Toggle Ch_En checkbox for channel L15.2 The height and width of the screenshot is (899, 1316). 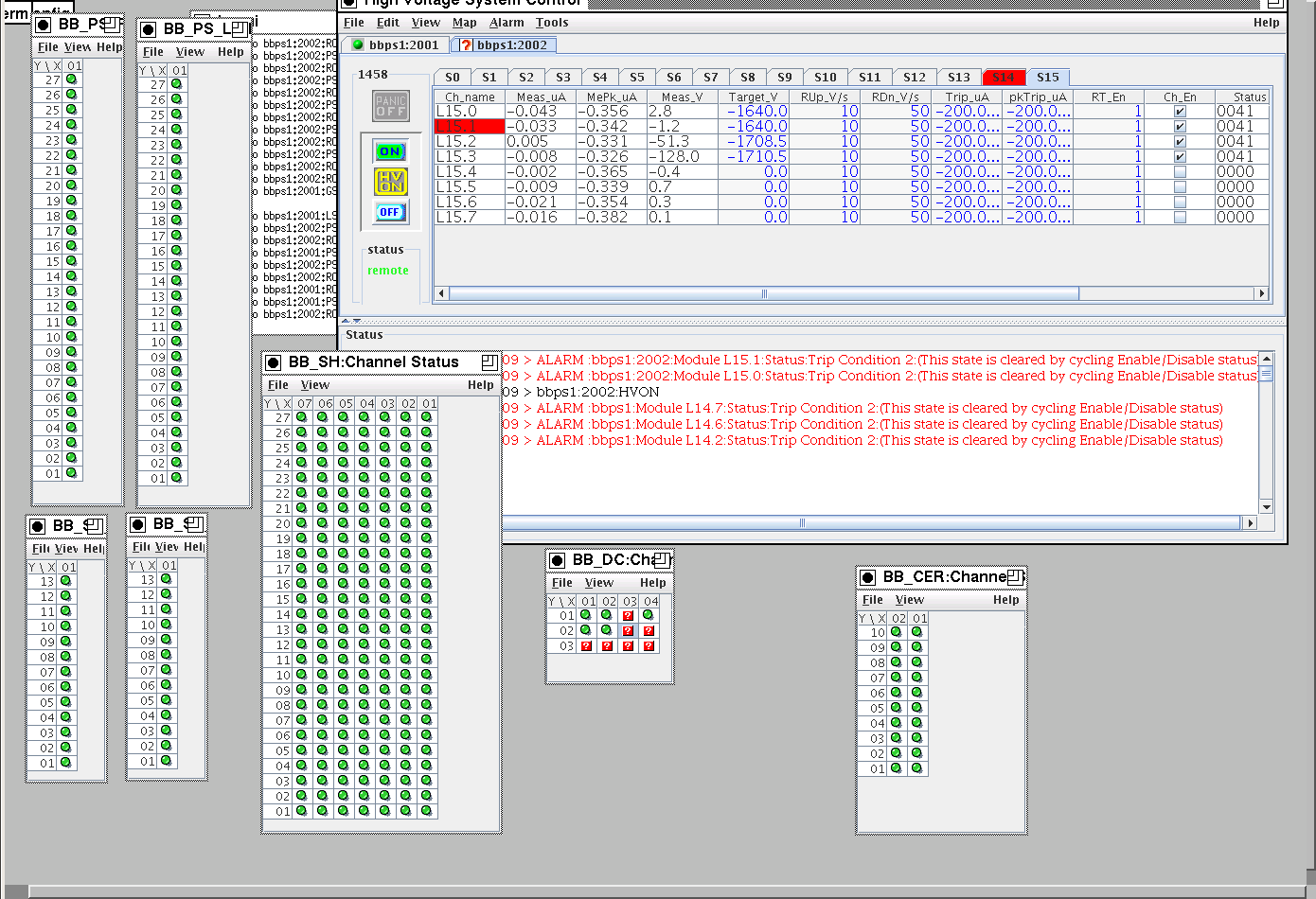pos(1180,142)
